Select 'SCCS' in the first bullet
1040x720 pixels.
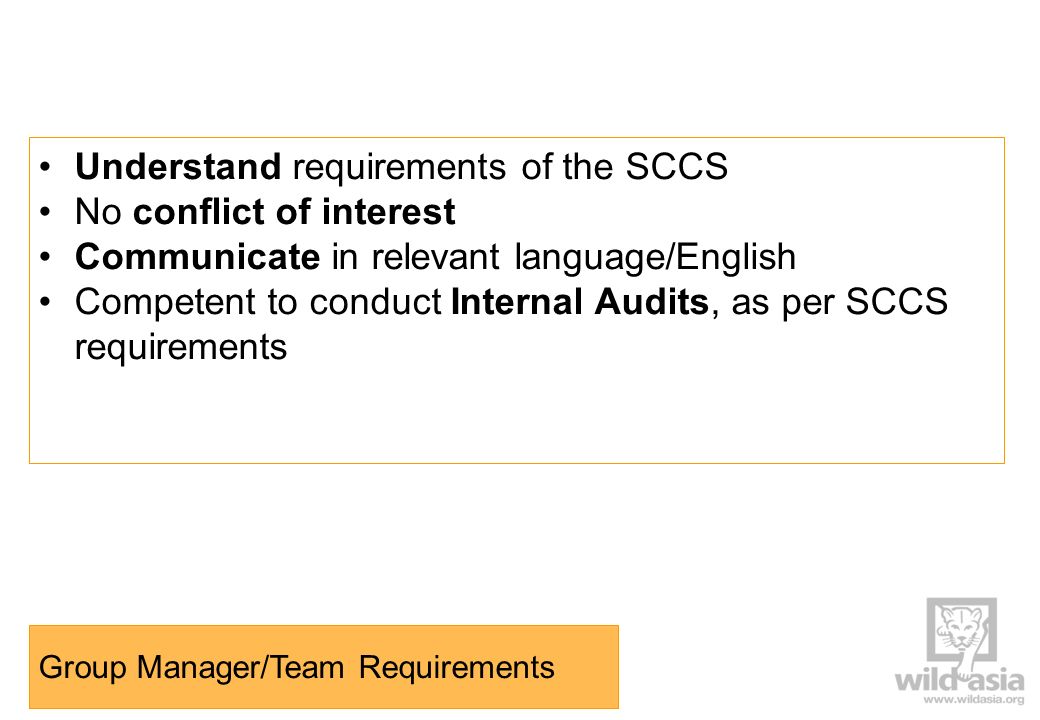677,166
